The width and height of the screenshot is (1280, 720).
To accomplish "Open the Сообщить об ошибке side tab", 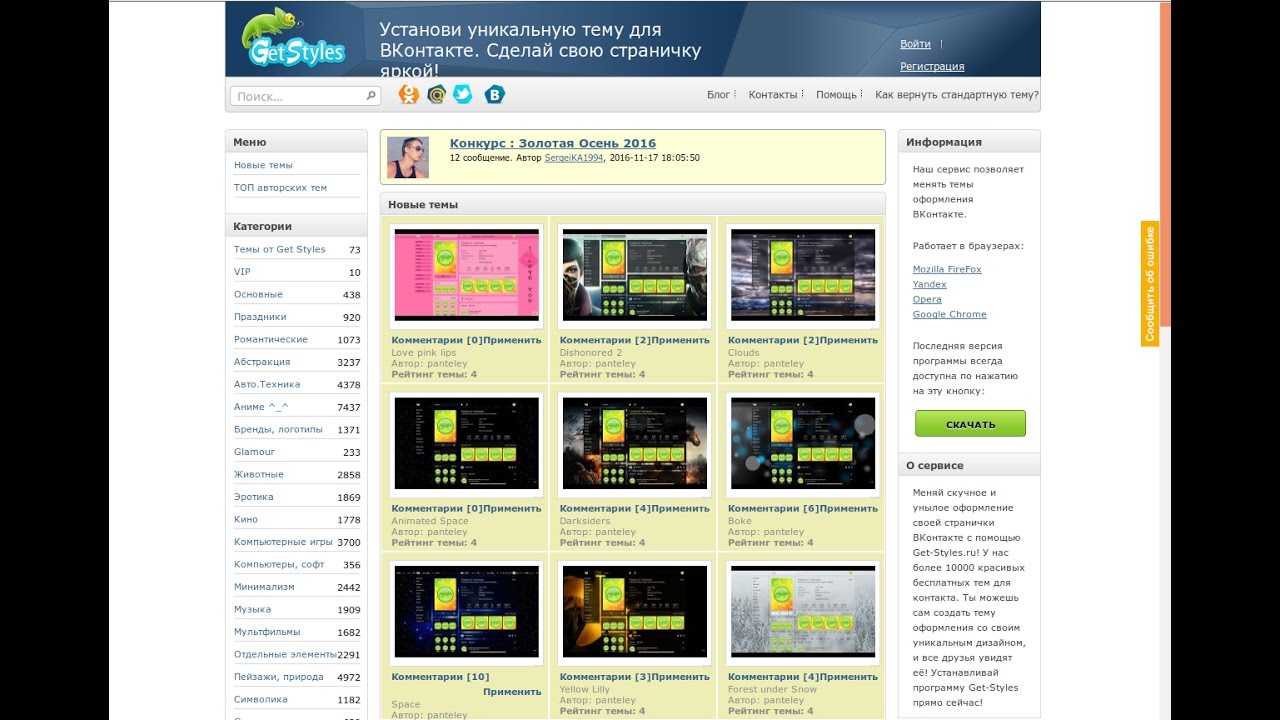I will pos(1150,284).
